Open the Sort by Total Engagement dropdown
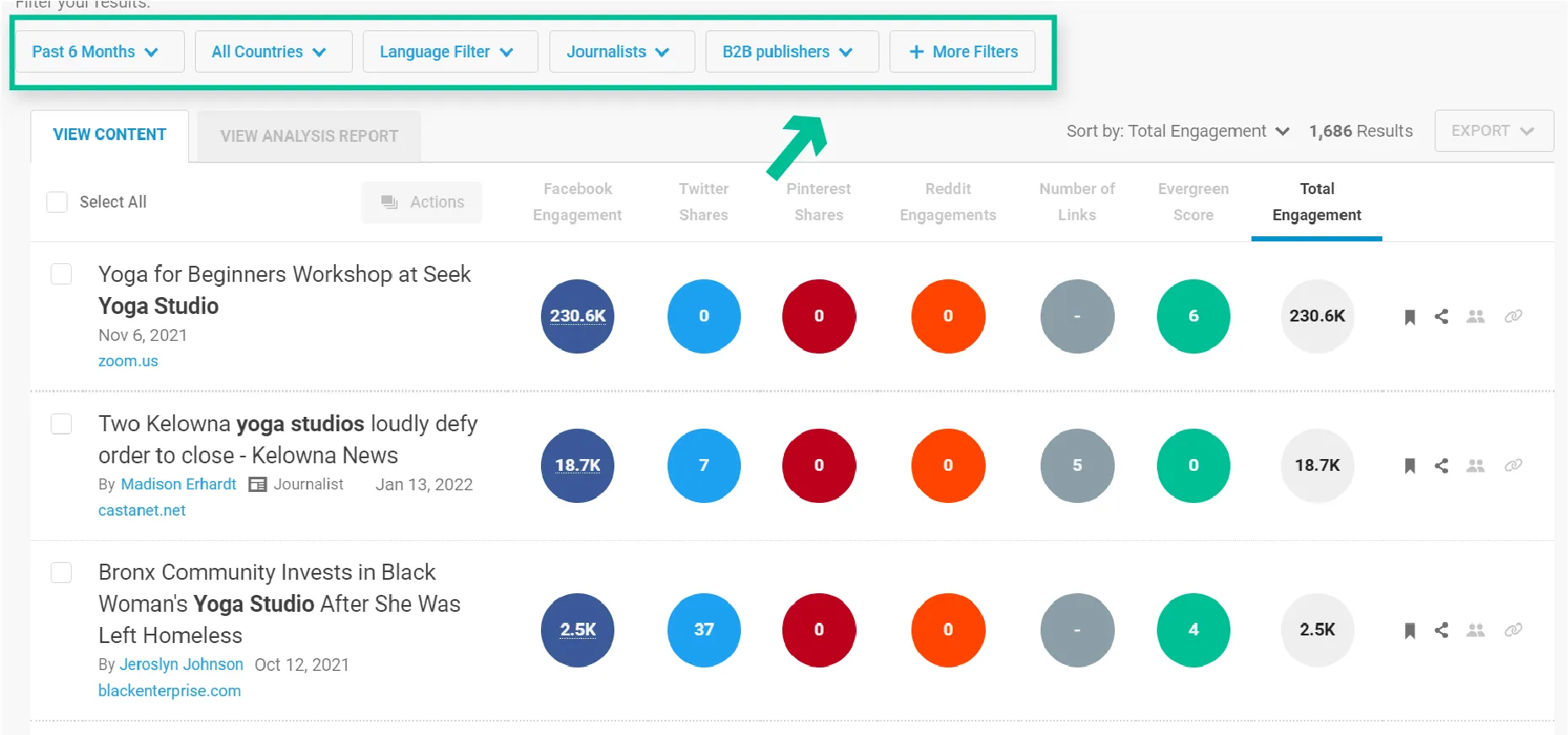The width and height of the screenshot is (1568, 735). [x=1177, y=132]
